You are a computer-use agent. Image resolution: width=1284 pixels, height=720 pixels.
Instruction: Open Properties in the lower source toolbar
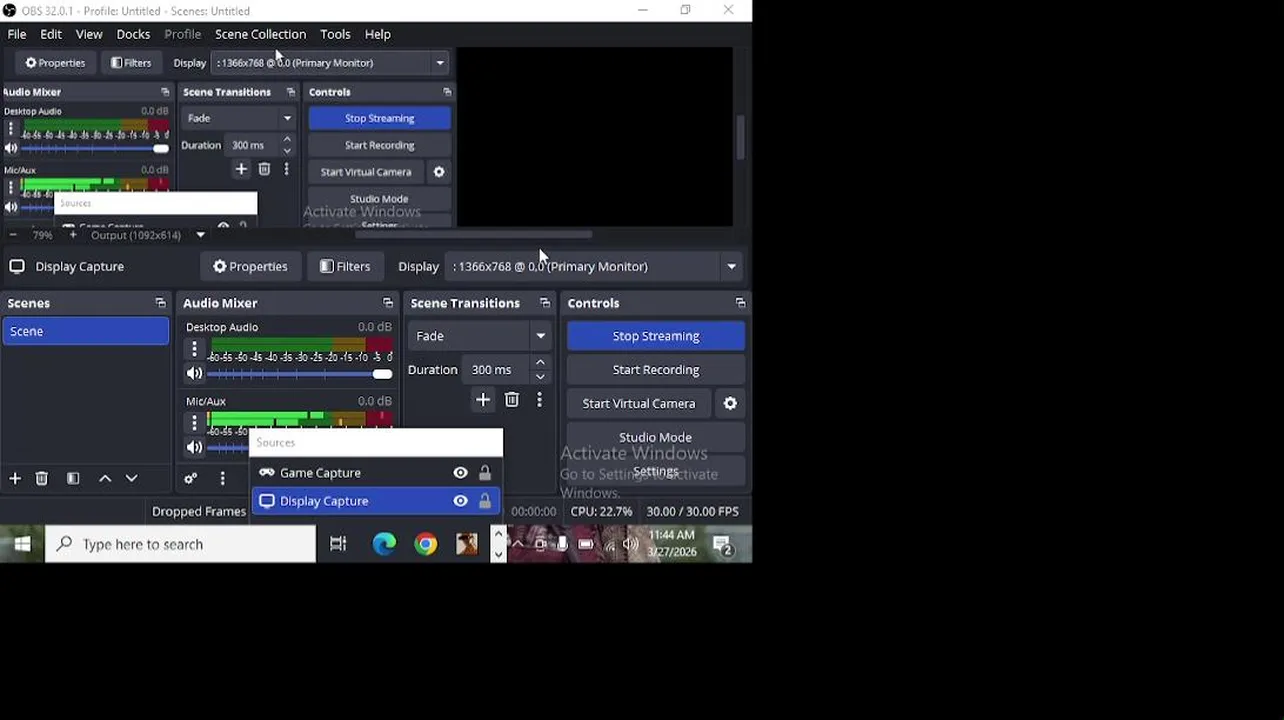(x=250, y=267)
